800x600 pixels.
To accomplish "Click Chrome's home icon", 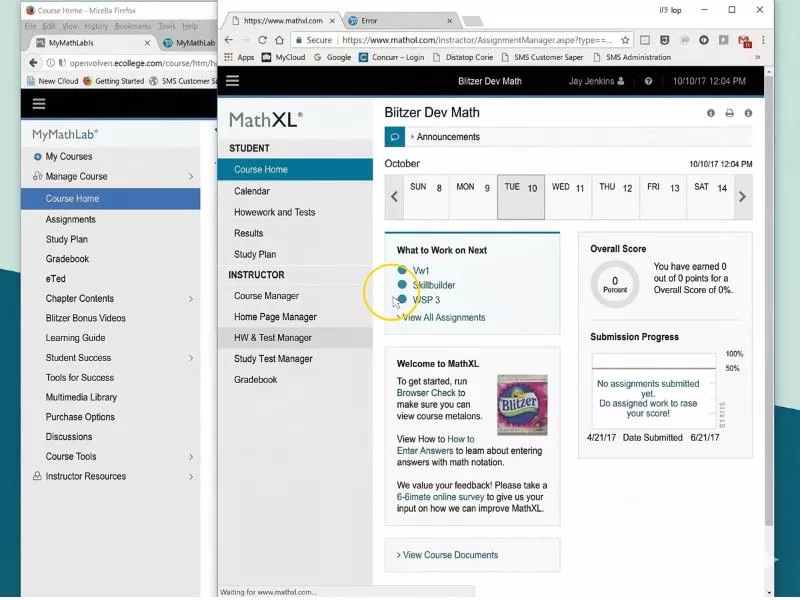I will (279, 40).
